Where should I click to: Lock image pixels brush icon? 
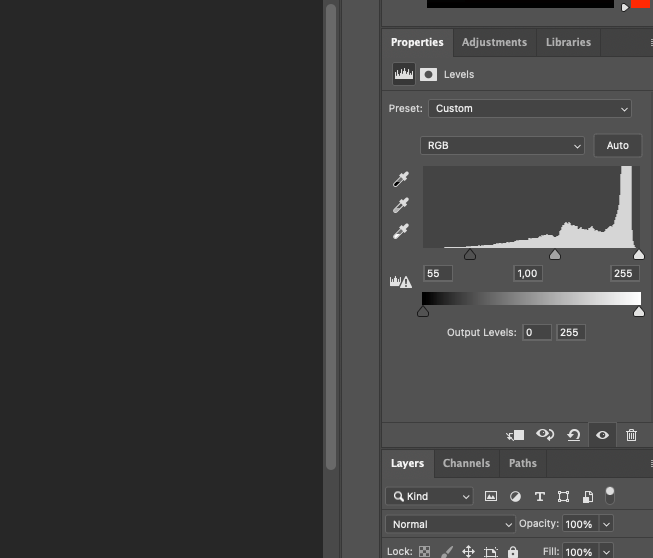tap(446, 551)
